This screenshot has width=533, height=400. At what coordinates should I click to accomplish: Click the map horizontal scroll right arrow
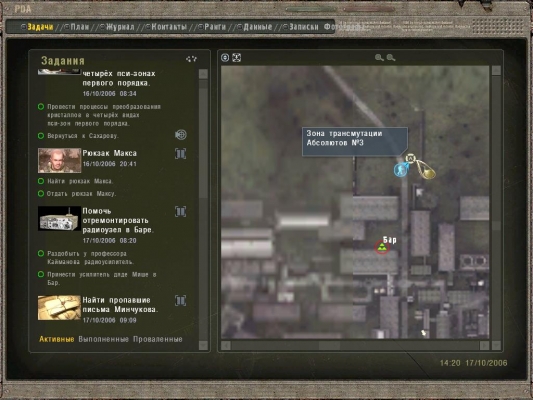[484, 346]
